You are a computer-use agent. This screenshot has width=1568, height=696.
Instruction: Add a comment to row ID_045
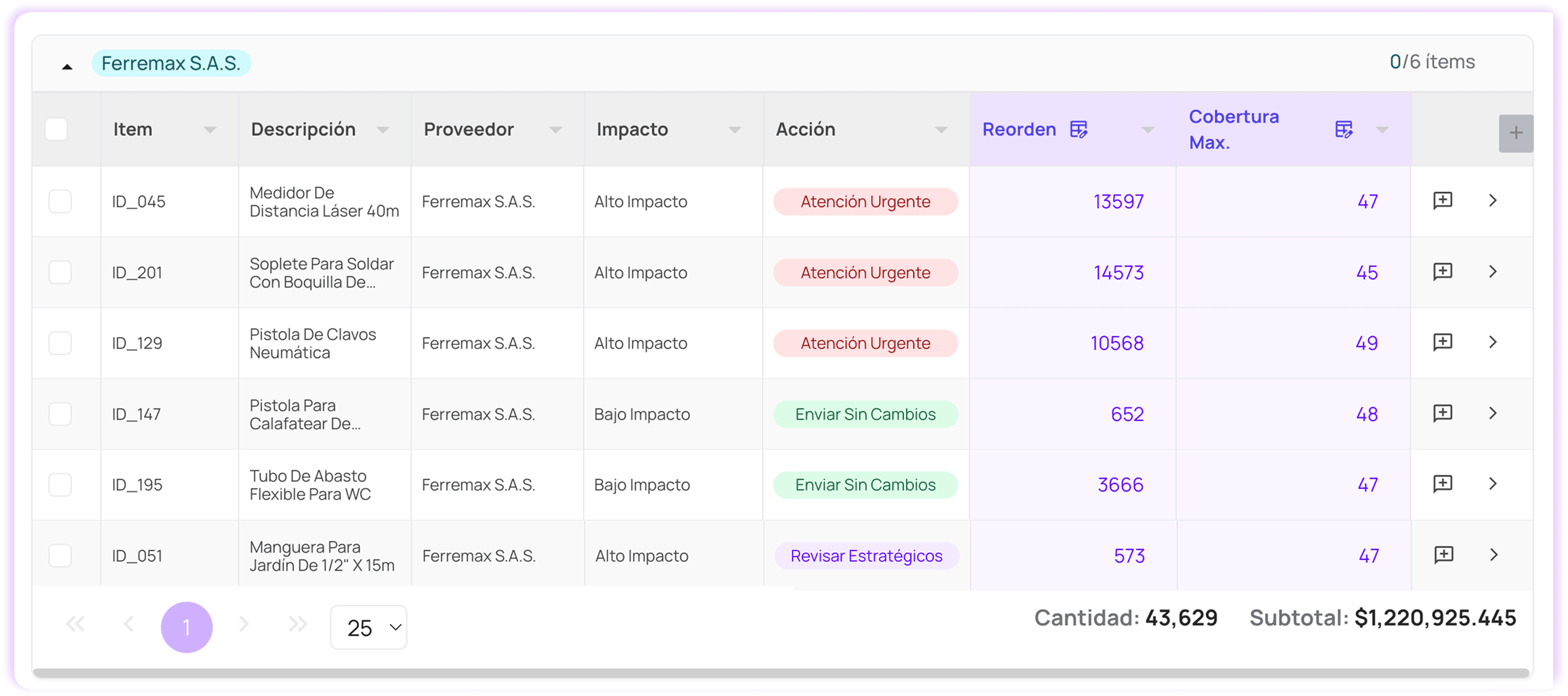coord(1442,201)
